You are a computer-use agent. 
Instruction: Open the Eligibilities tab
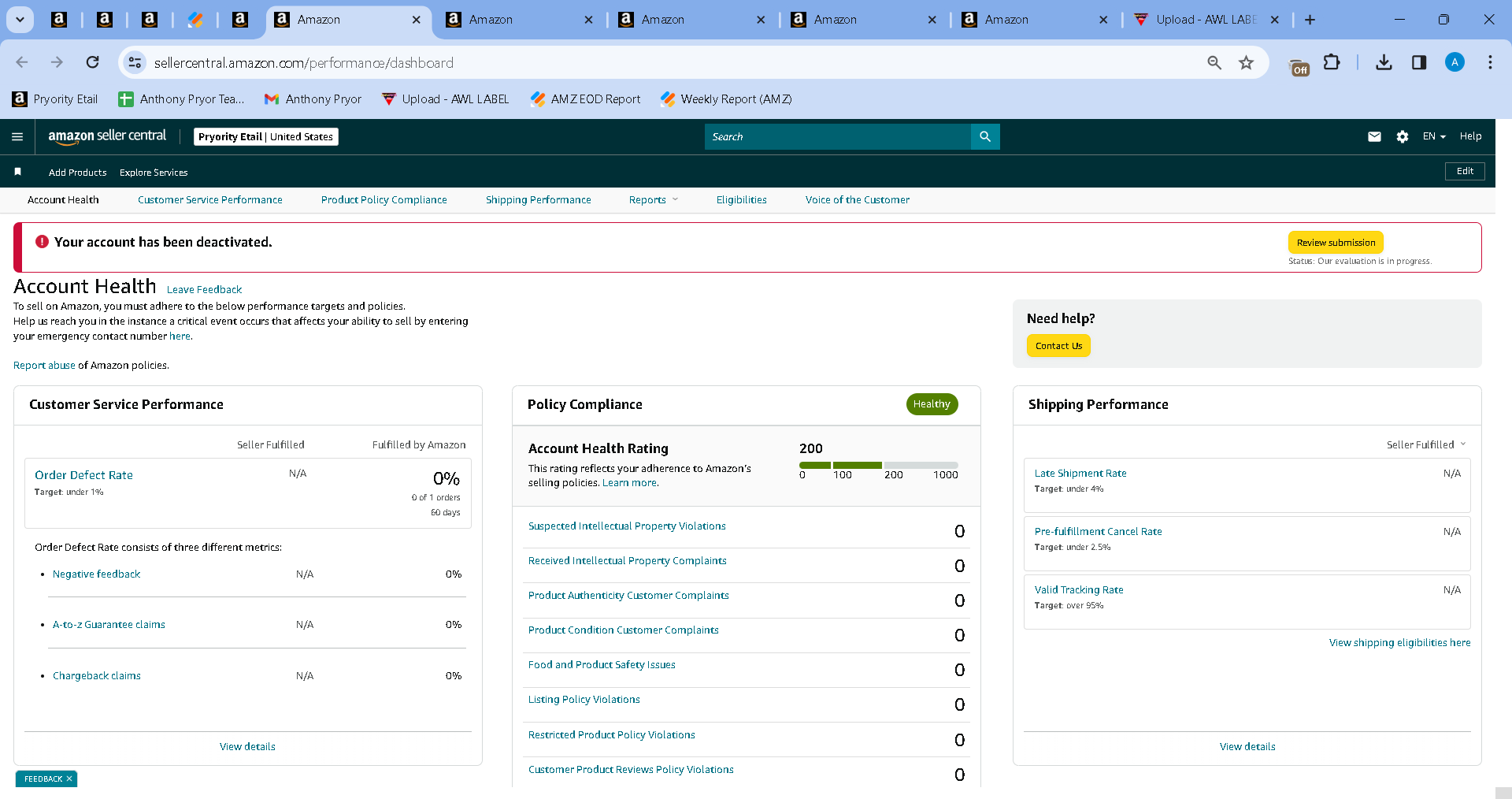[742, 200]
